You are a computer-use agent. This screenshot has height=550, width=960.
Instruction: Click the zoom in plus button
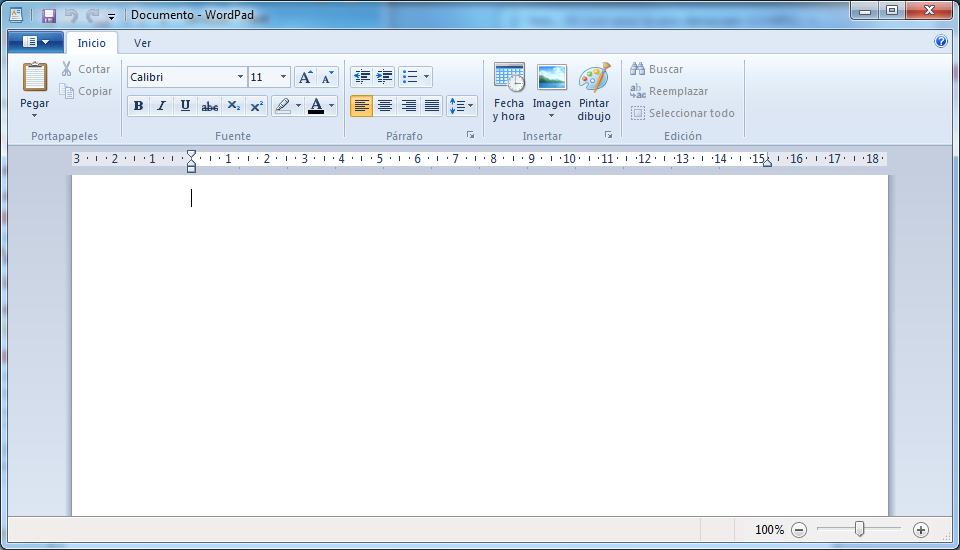[921, 530]
